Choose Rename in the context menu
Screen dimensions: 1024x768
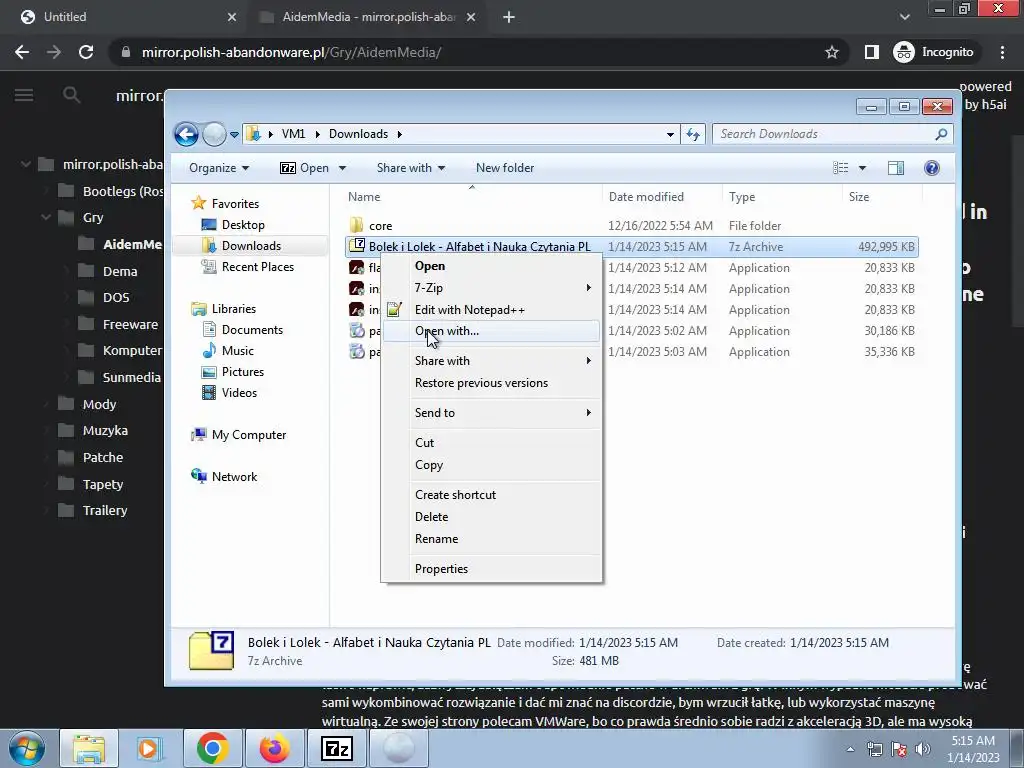click(x=490, y=539)
